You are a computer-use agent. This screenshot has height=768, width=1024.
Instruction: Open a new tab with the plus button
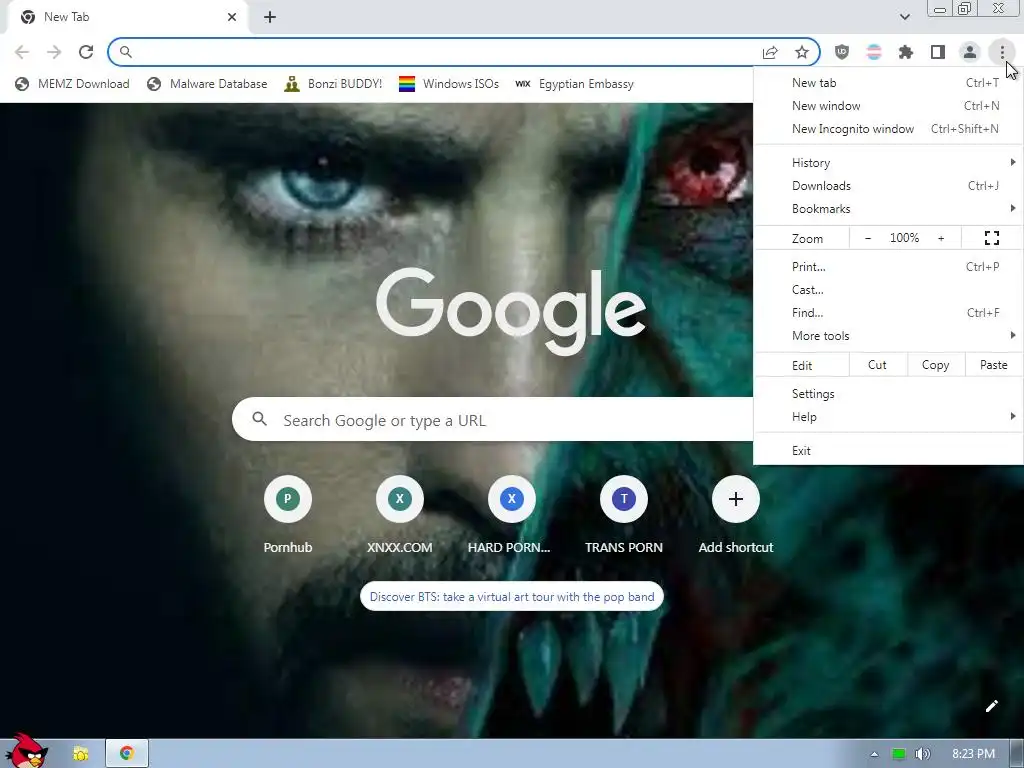[x=270, y=17]
